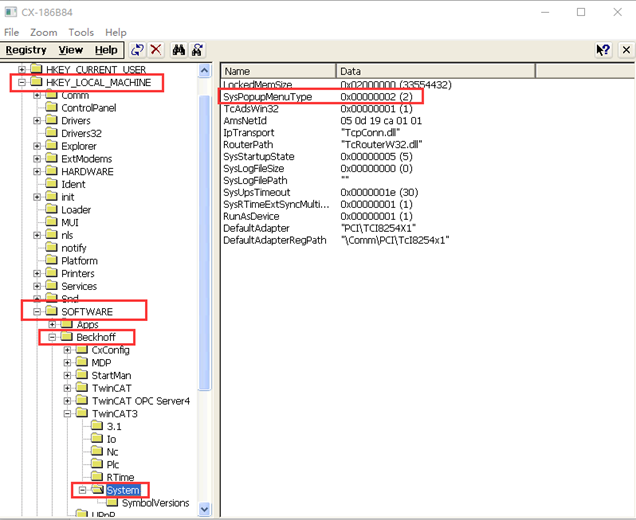The image size is (636, 520).
Task: Click the tree vertical scrollbar thumb
Action: click(x=204, y=242)
